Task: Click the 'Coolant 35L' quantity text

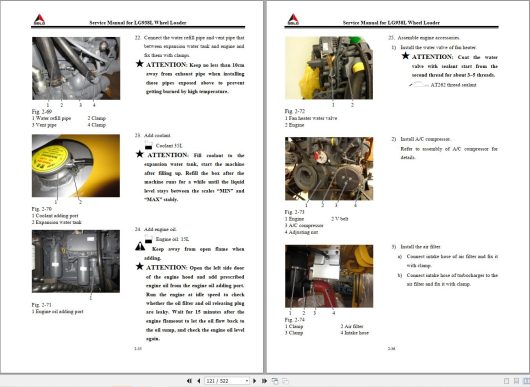Action: pos(169,146)
